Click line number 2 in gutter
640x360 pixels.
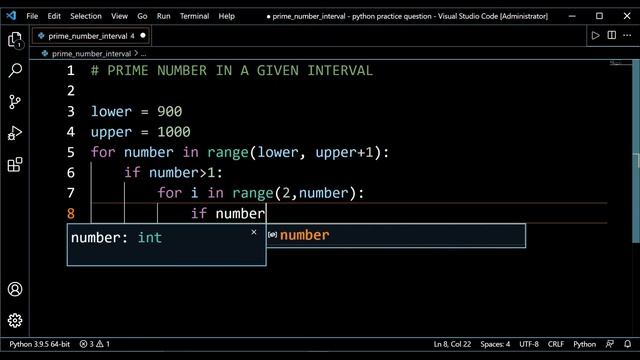[x=71, y=91]
